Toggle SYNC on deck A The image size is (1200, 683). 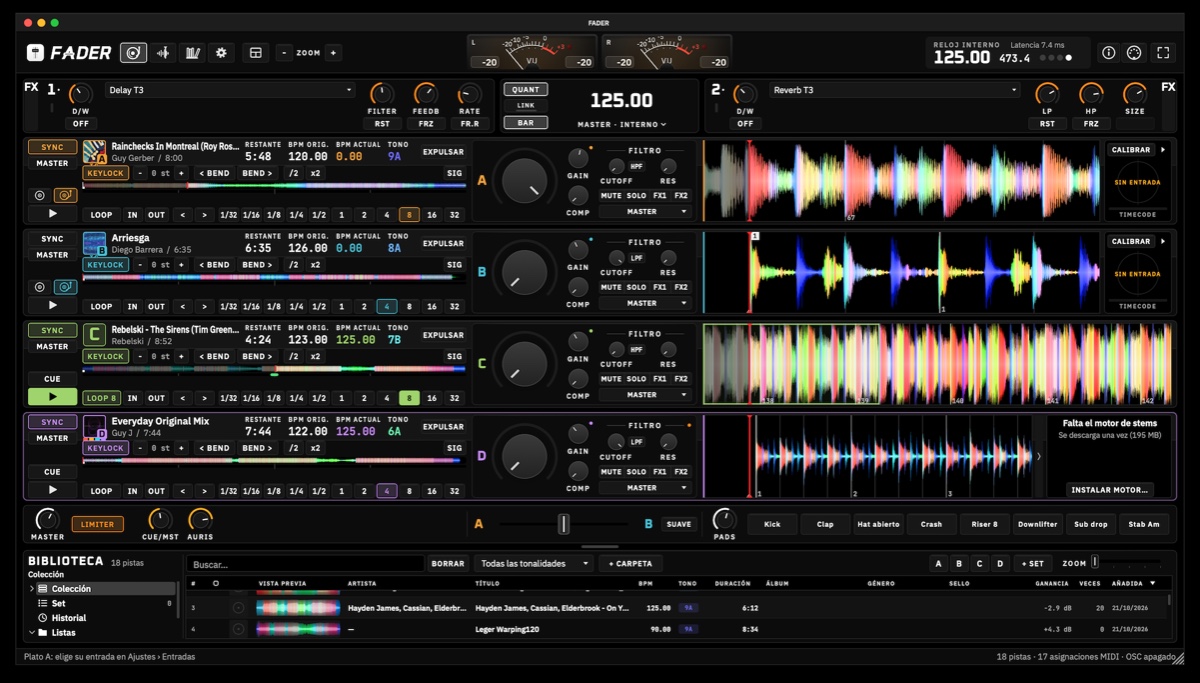click(53, 147)
